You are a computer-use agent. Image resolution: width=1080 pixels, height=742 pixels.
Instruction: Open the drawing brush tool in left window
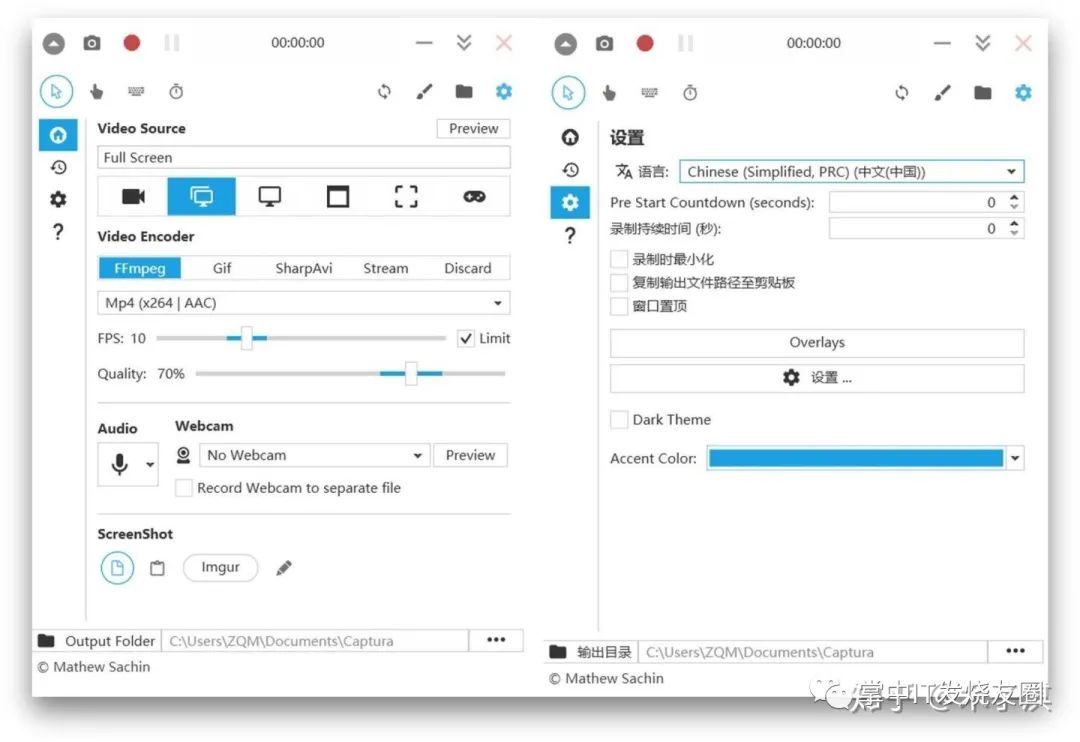[424, 91]
